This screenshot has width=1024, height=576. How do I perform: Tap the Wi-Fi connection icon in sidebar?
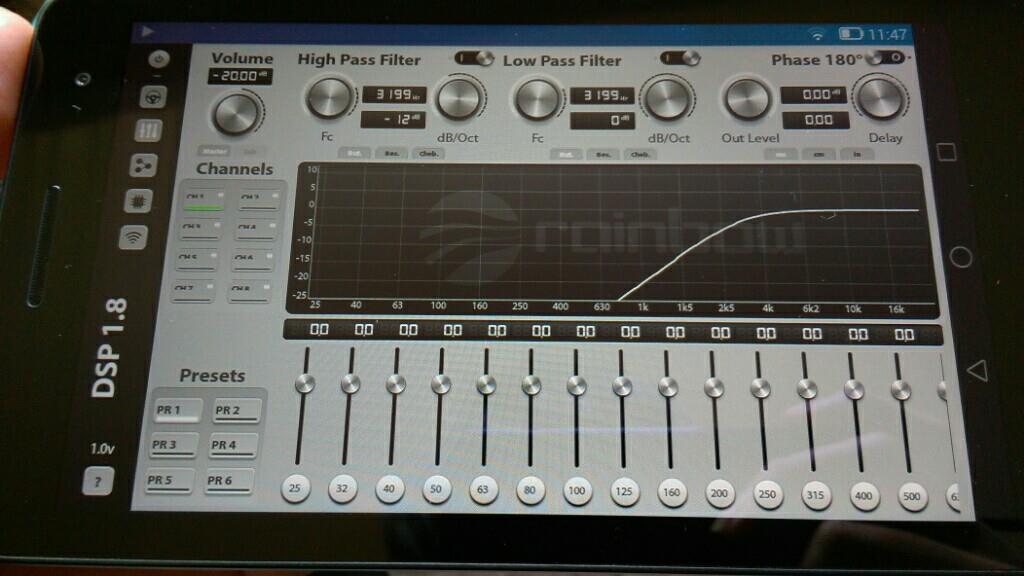(x=133, y=236)
